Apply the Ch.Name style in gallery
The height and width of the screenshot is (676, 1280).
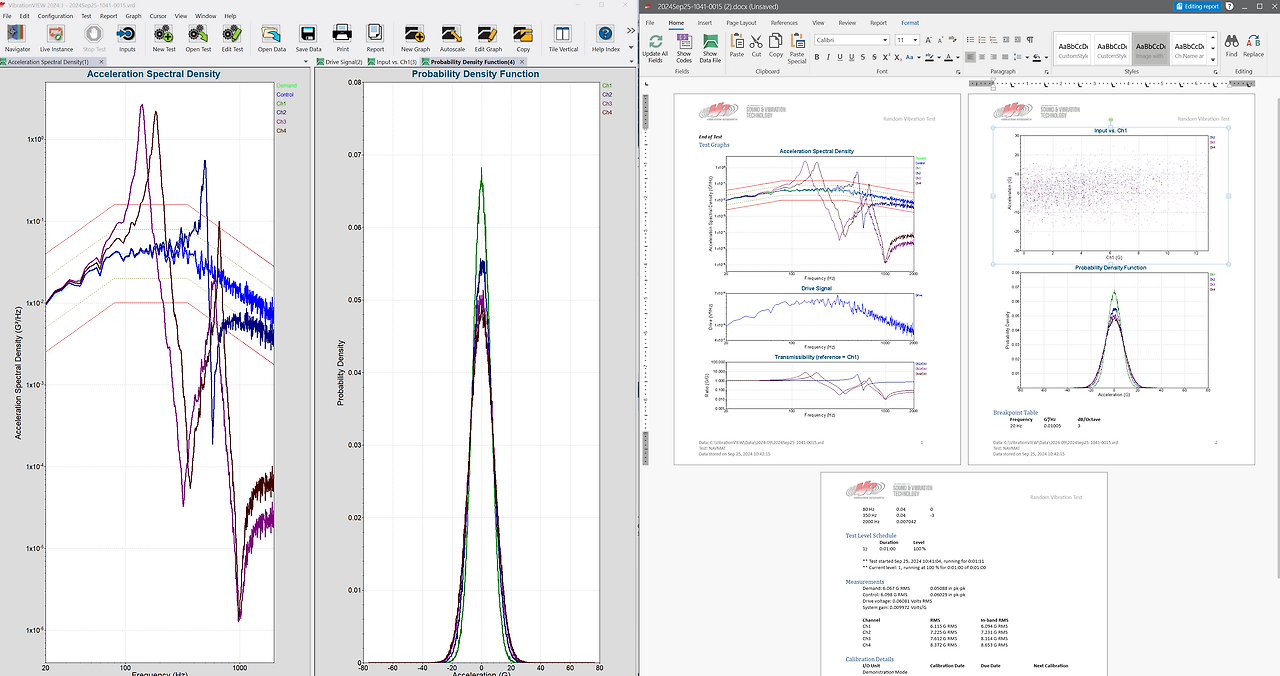click(x=1188, y=50)
